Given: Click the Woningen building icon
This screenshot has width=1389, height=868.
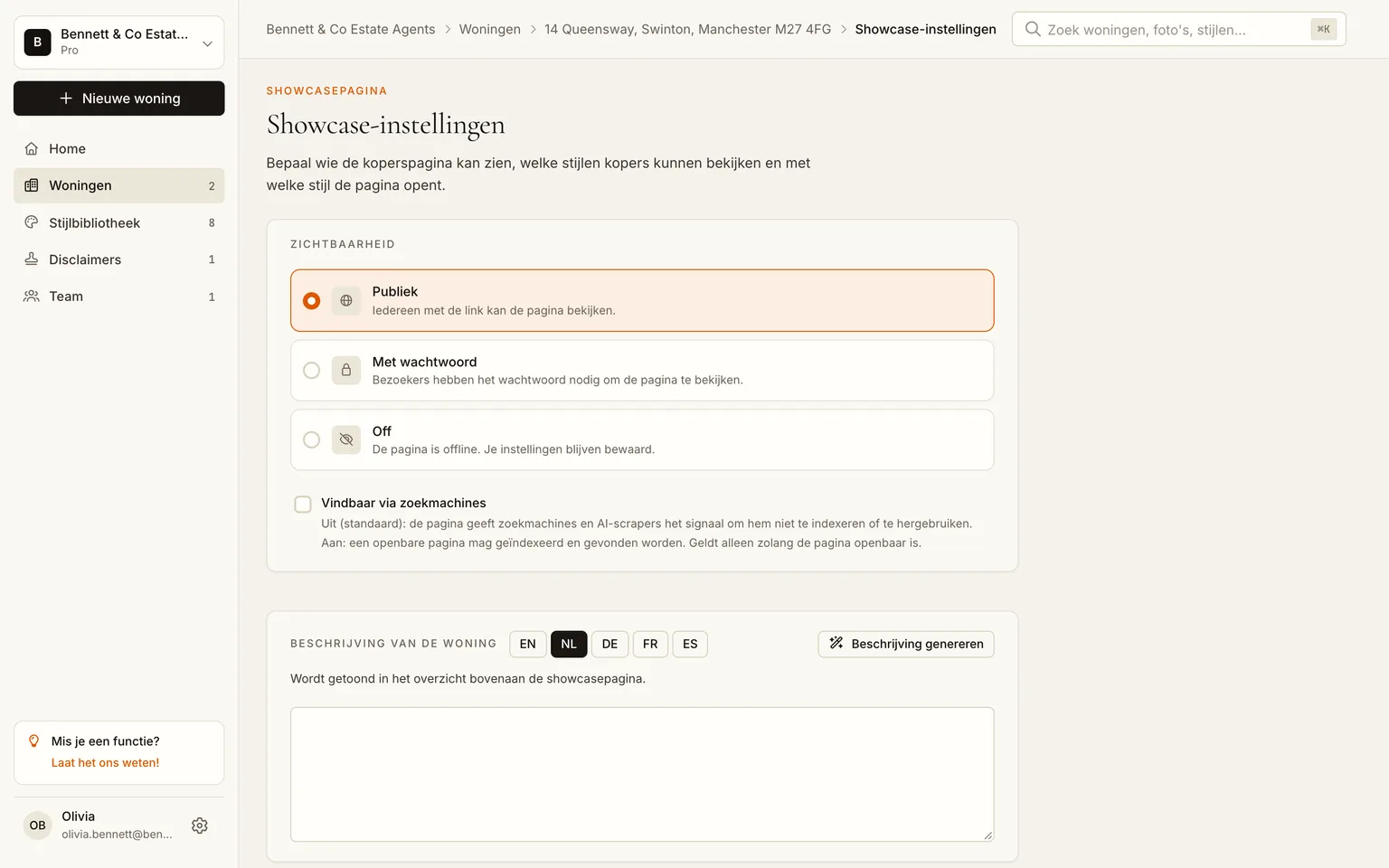Looking at the screenshot, I should 32,185.
